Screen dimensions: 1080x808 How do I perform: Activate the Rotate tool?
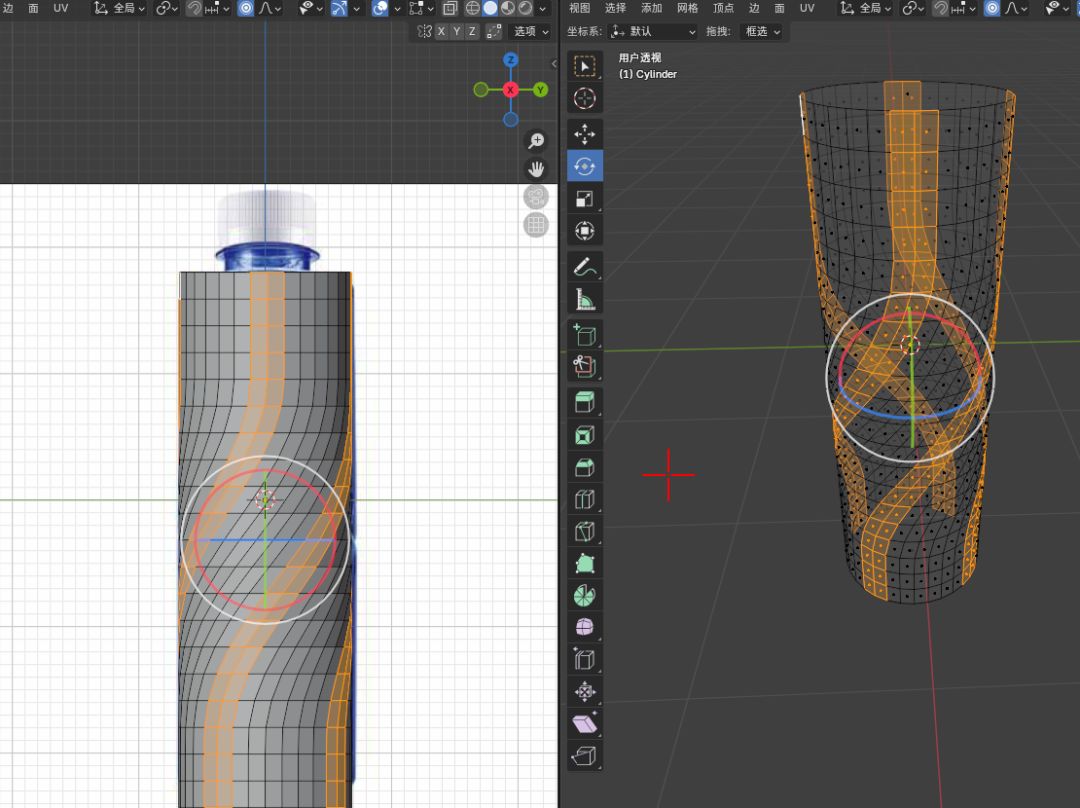(x=585, y=165)
